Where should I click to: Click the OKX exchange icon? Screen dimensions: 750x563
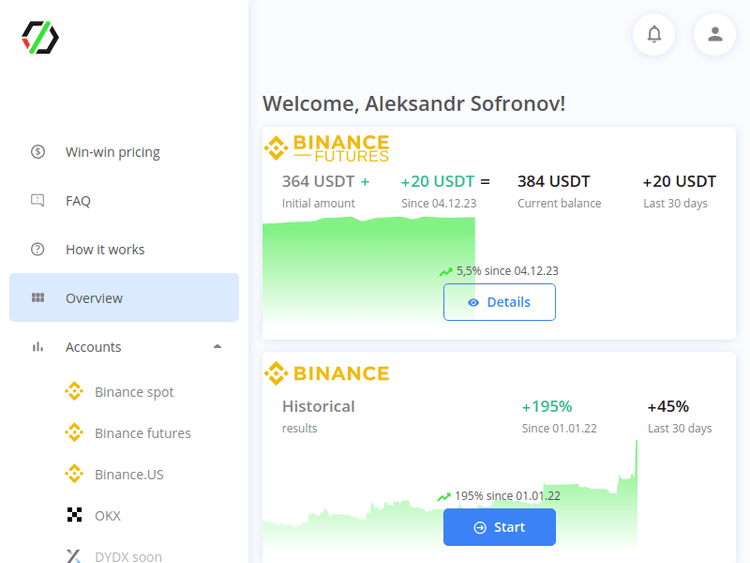point(74,515)
